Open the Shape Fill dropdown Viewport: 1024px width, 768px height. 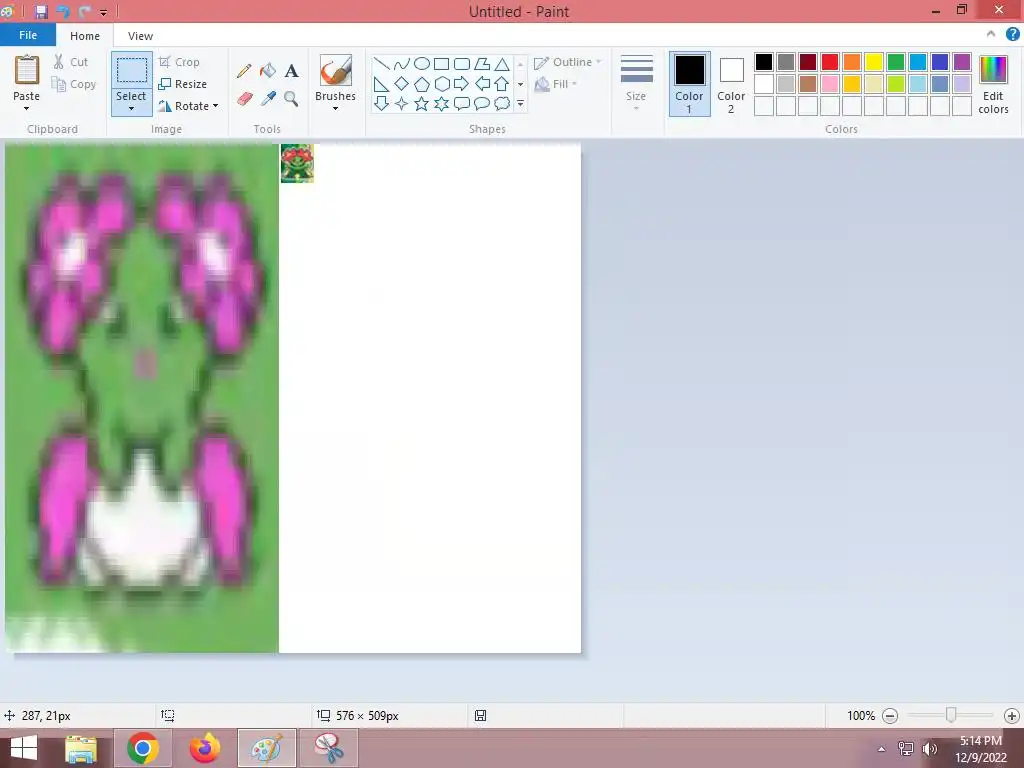556,84
